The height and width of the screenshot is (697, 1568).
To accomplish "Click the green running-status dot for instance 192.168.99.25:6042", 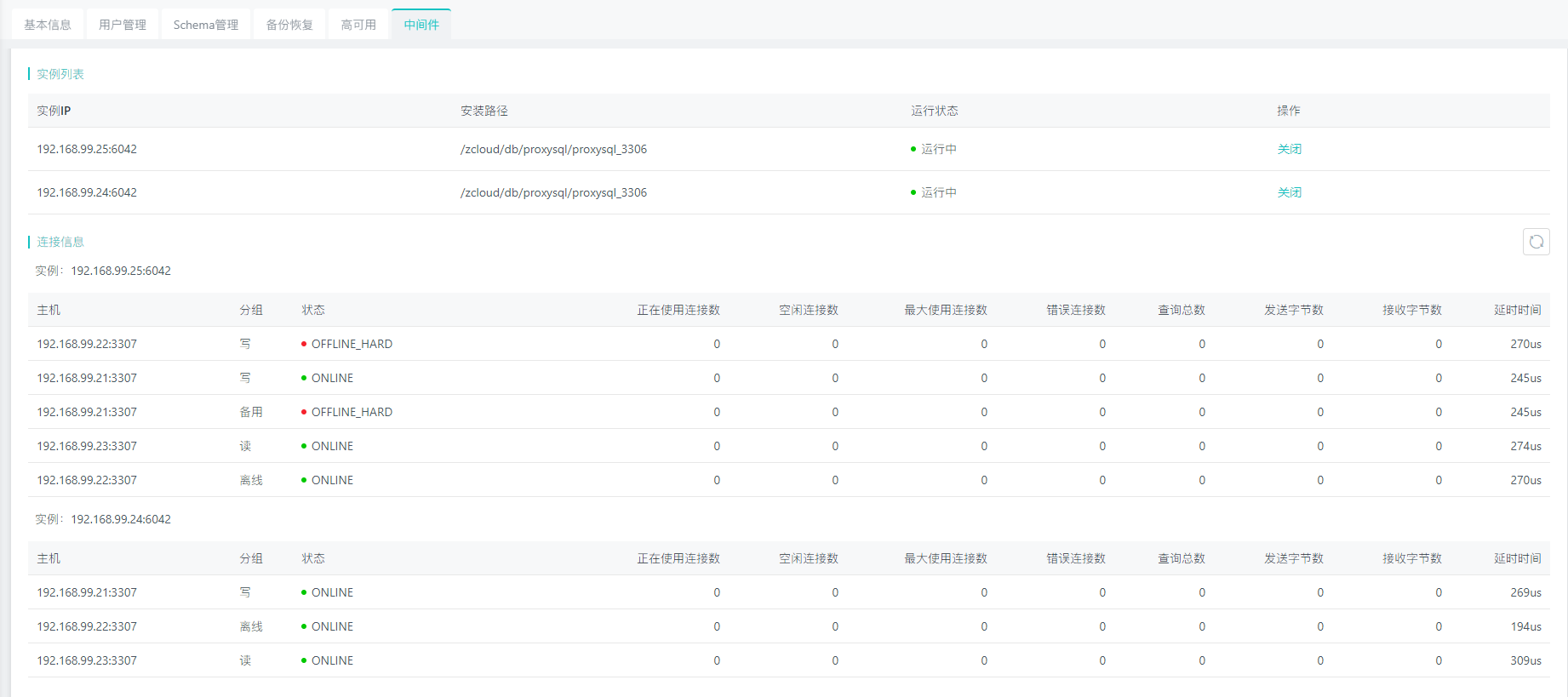I will tap(913, 149).
